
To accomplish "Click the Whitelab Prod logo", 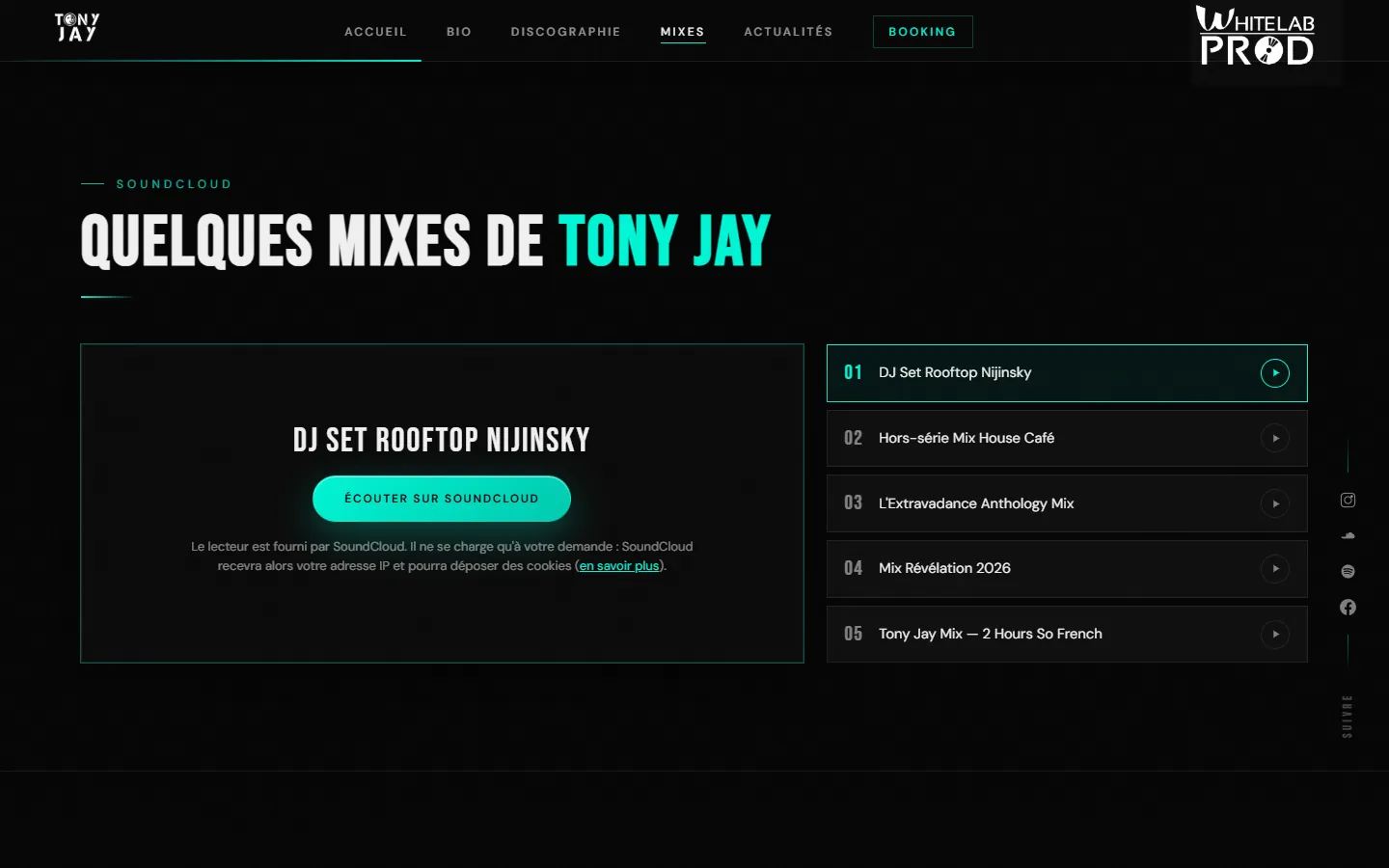I will (x=1256, y=36).
